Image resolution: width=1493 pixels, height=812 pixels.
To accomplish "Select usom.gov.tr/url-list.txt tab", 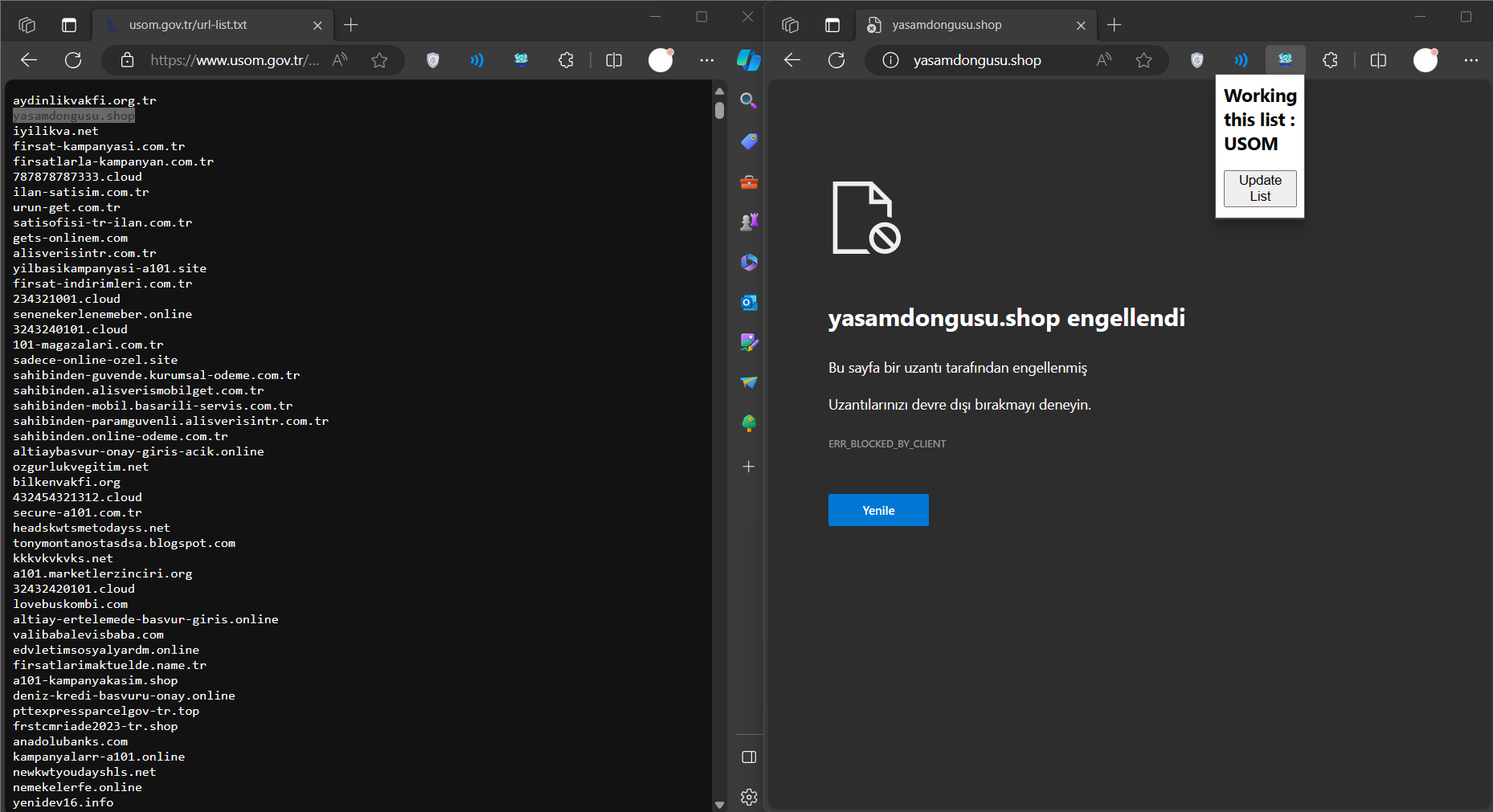I will [213, 25].
